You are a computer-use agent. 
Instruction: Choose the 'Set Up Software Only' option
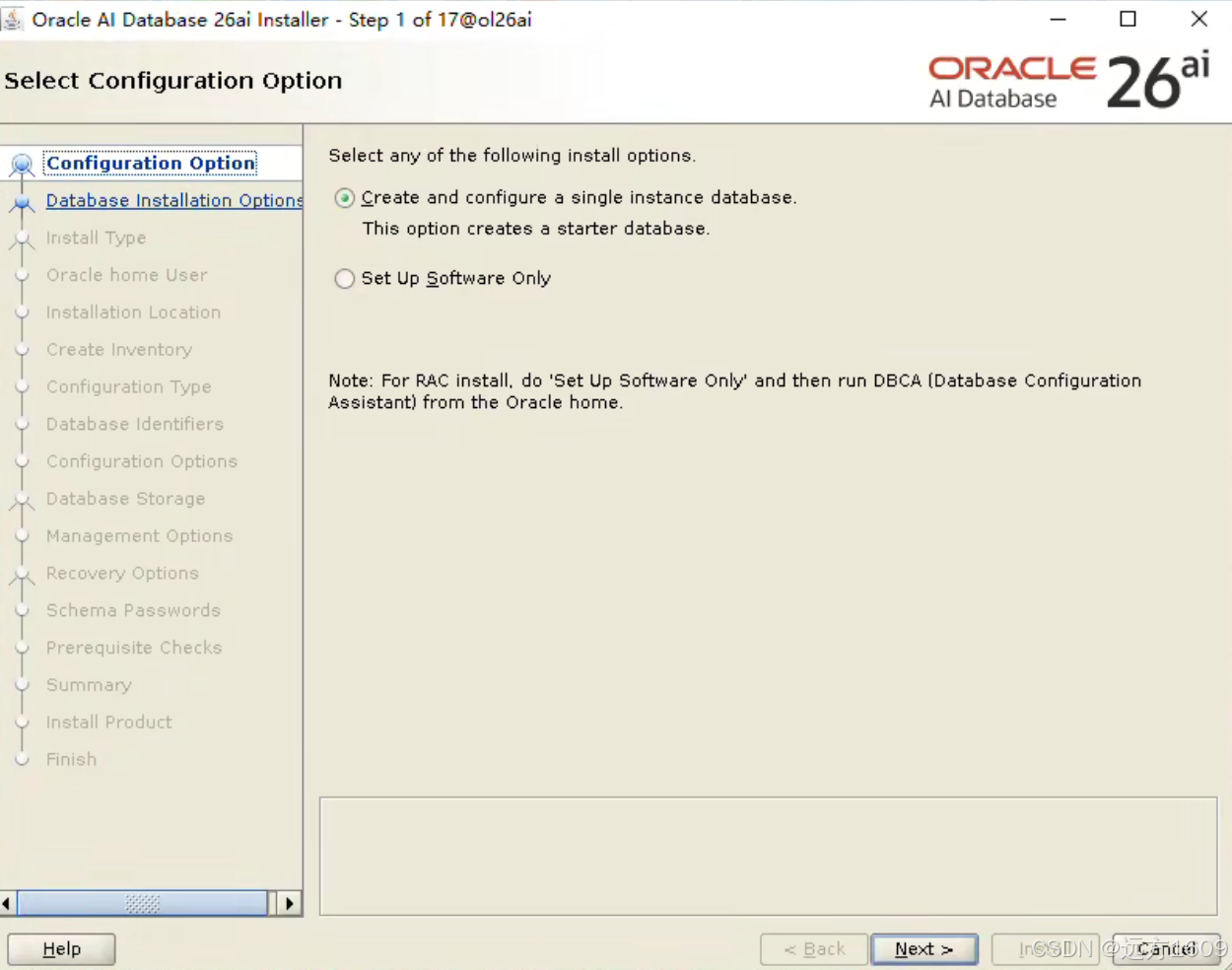344,279
